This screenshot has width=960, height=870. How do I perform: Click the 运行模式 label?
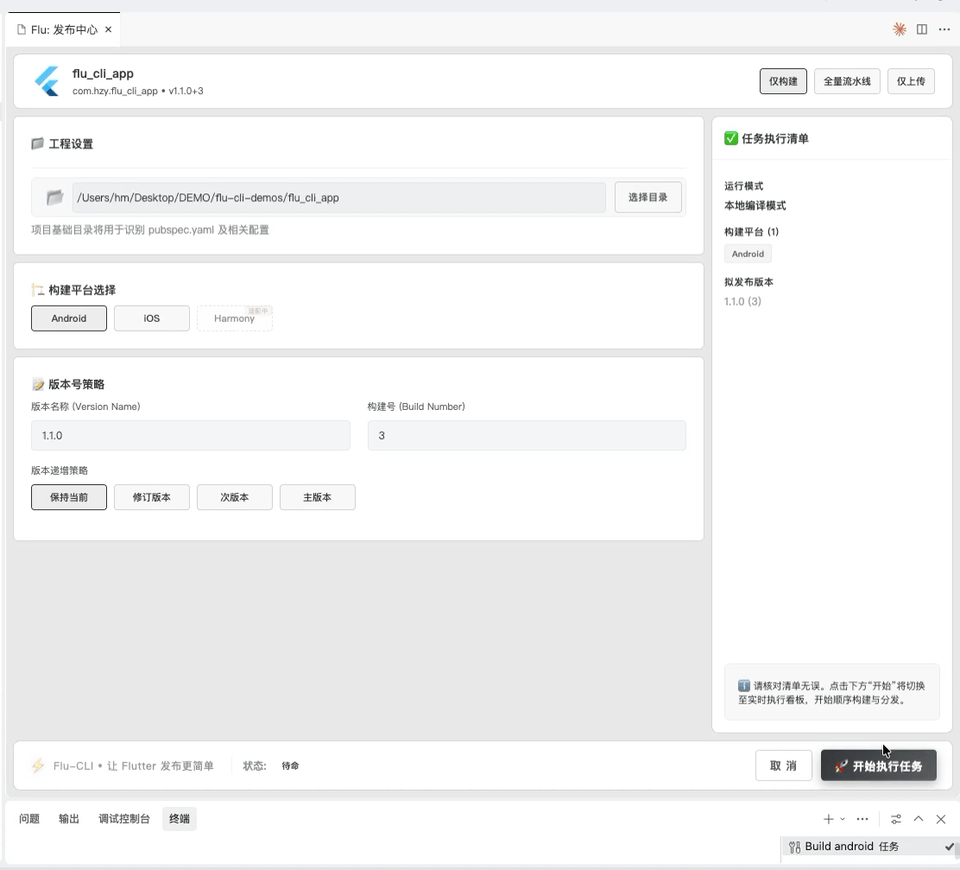coord(744,186)
